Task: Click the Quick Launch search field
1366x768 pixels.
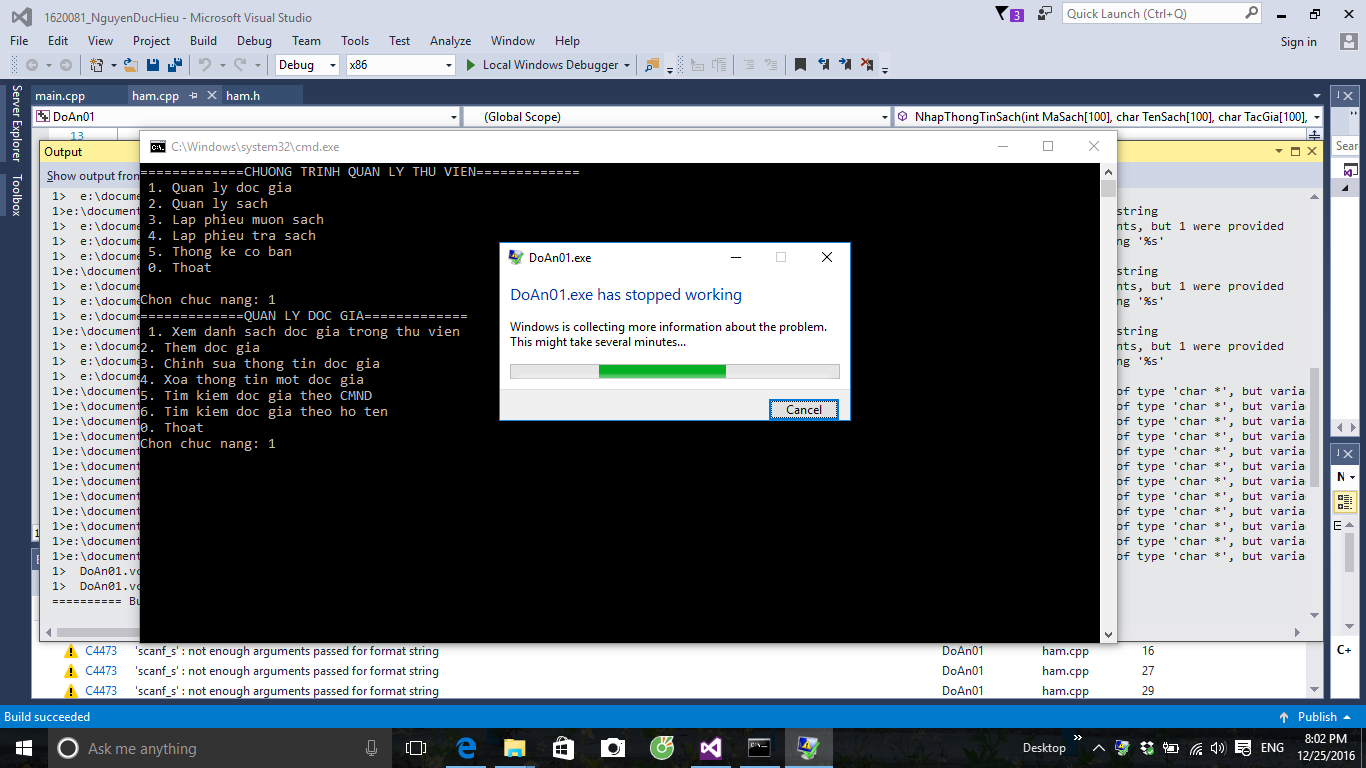Action: tap(1152, 14)
